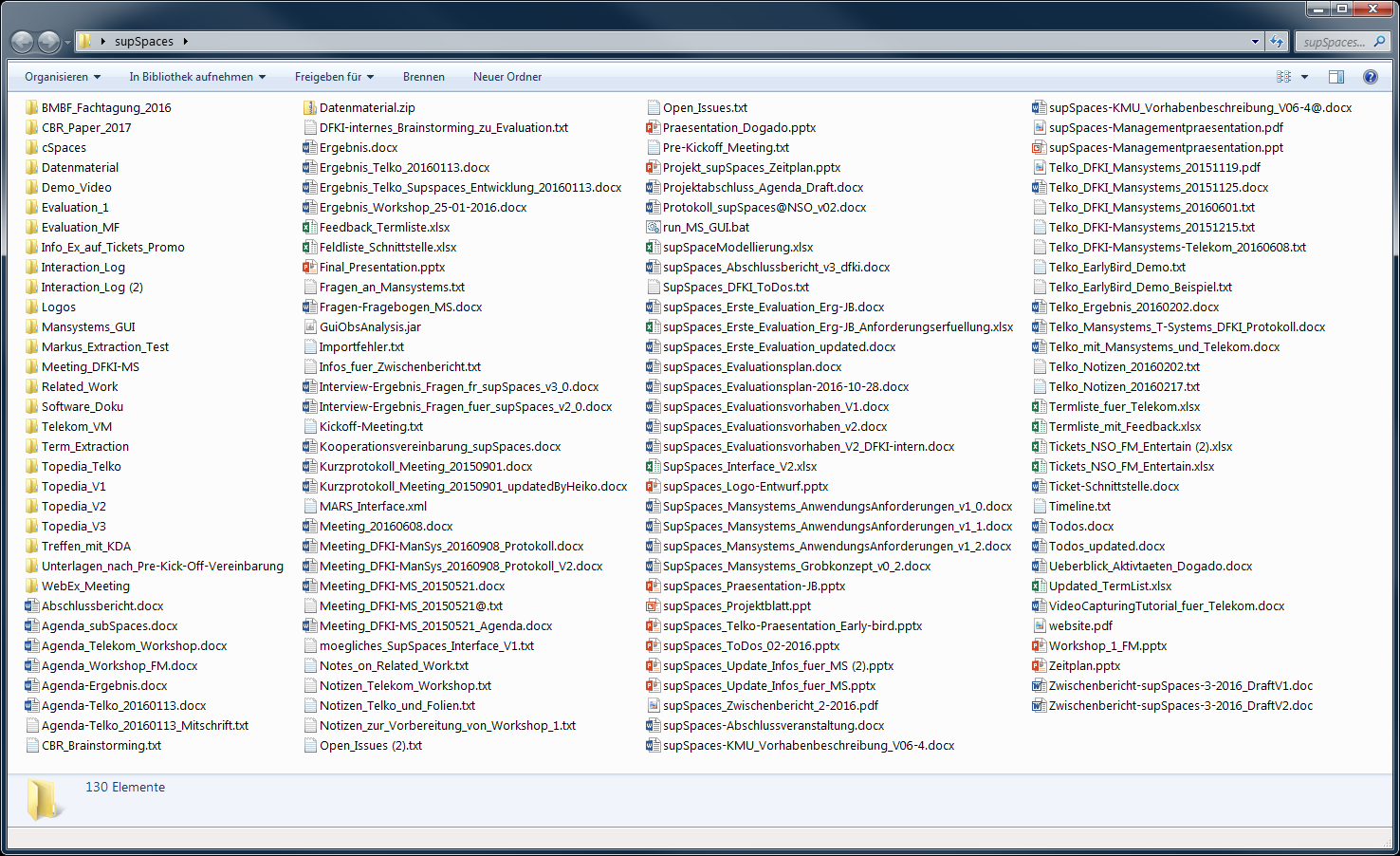Select file supSpaces_Logo-Entwurf.pptx
The height and width of the screenshot is (856, 1400).
tap(738, 487)
